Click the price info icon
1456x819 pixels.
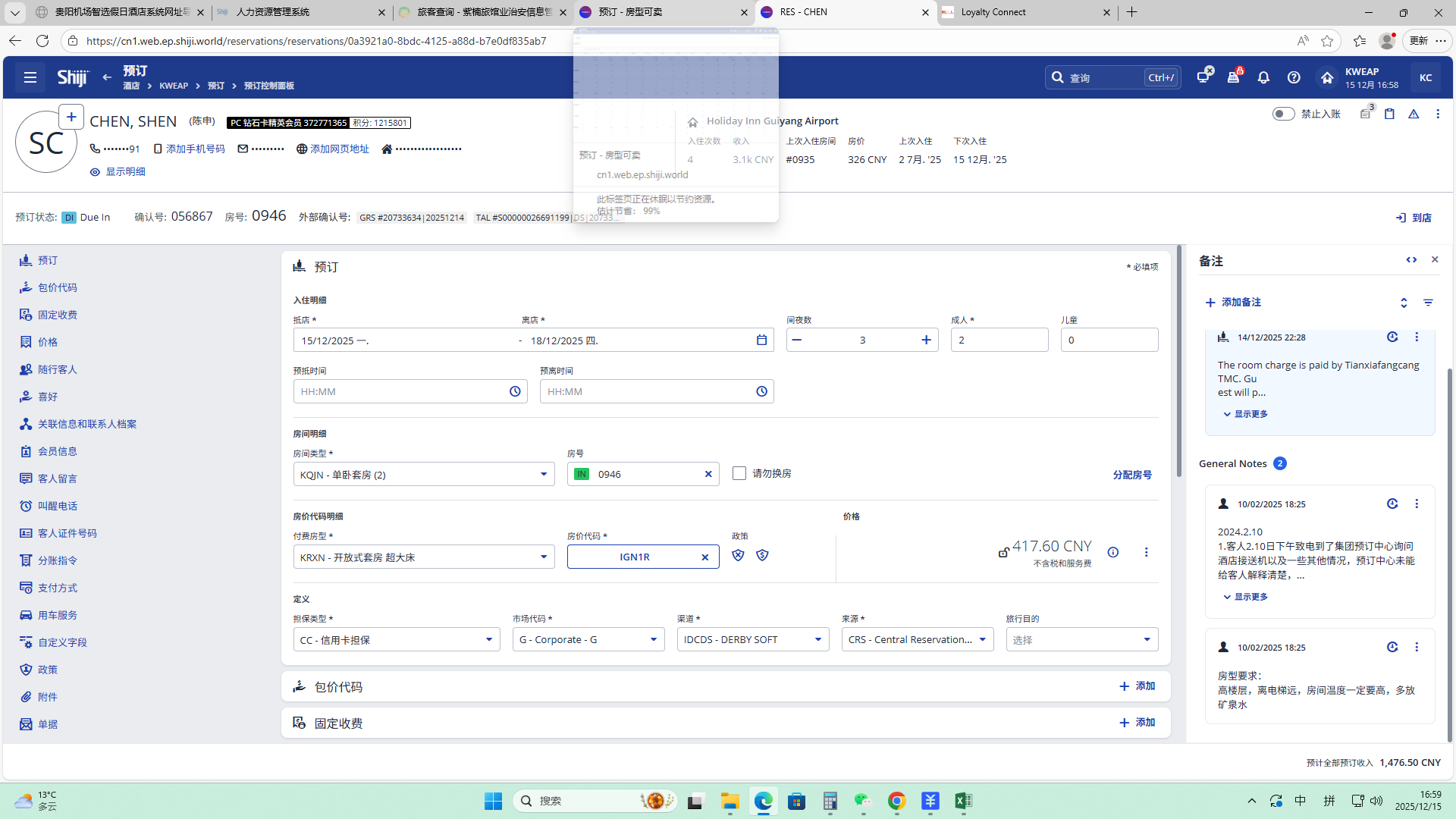1112,552
